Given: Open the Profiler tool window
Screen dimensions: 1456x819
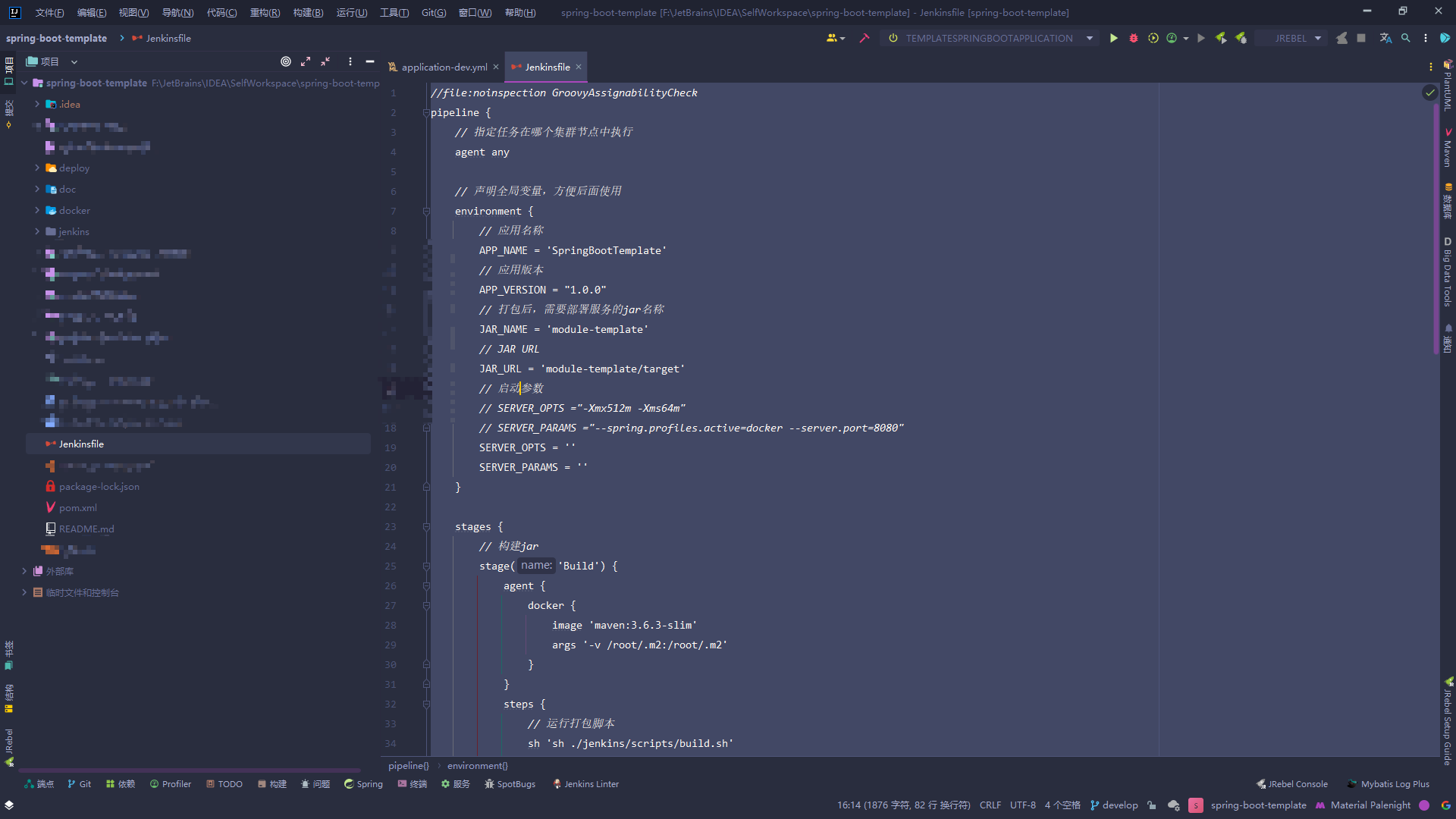Looking at the screenshot, I should pos(170,784).
